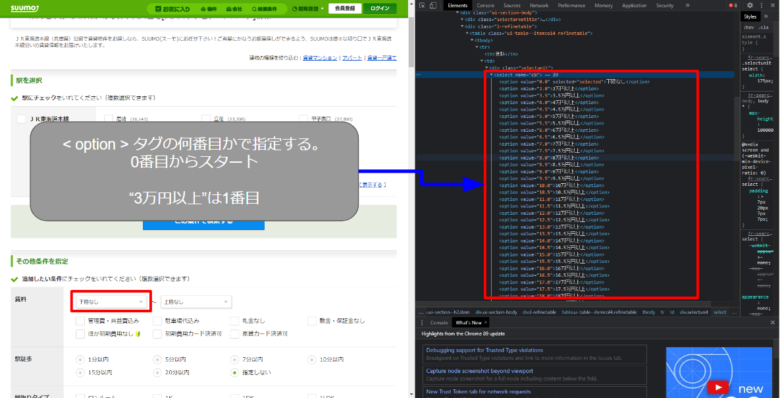
Task: Click the 賃貸マンション link
Action: coord(320,58)
